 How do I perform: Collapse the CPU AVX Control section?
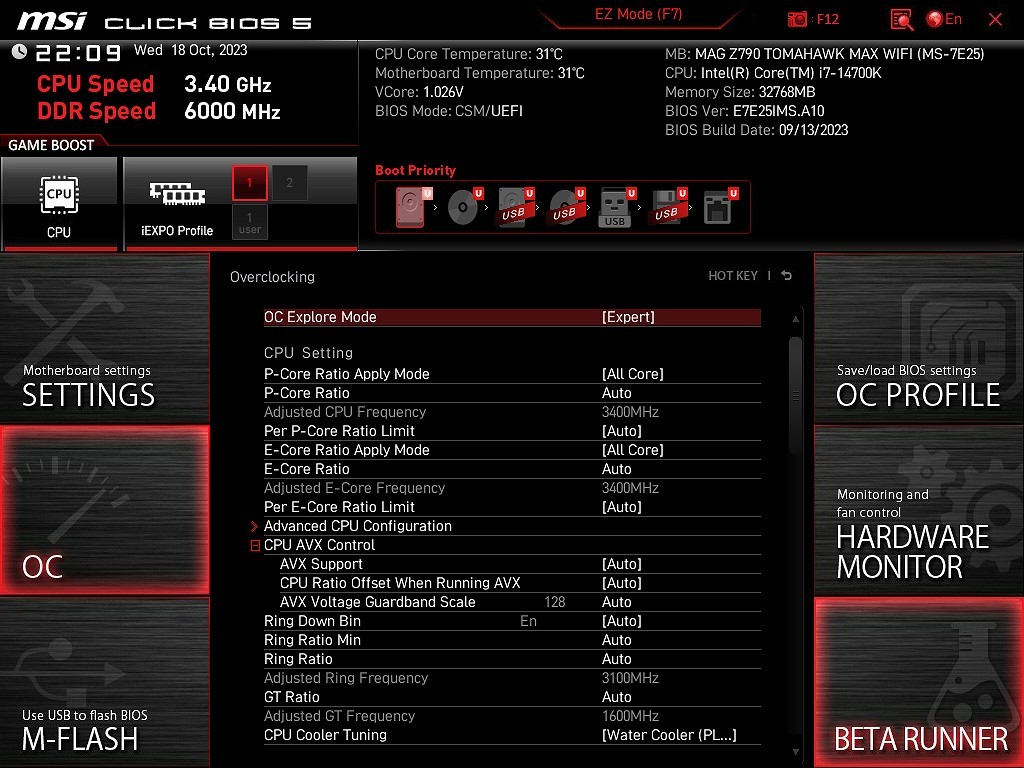point(255,545)
